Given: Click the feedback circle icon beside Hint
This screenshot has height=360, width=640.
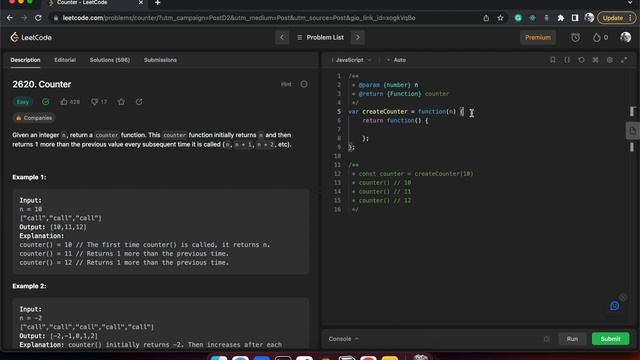Looking at the screenshot, I should coord(304,84).
